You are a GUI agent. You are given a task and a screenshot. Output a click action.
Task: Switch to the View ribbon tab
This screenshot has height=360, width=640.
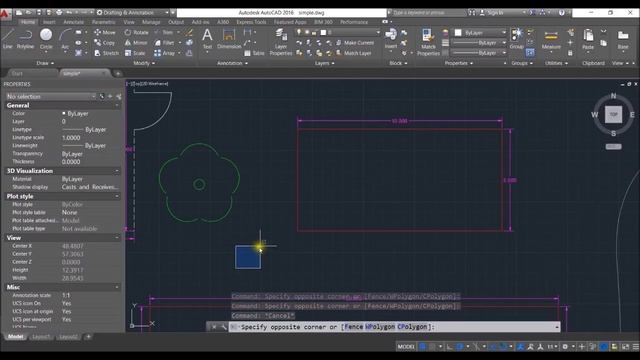coord(129,22)
